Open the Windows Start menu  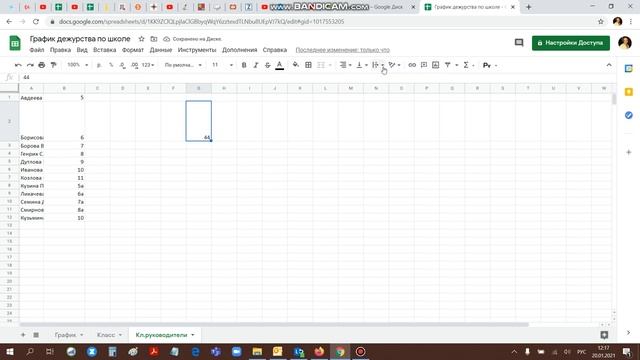coord(10,351)
